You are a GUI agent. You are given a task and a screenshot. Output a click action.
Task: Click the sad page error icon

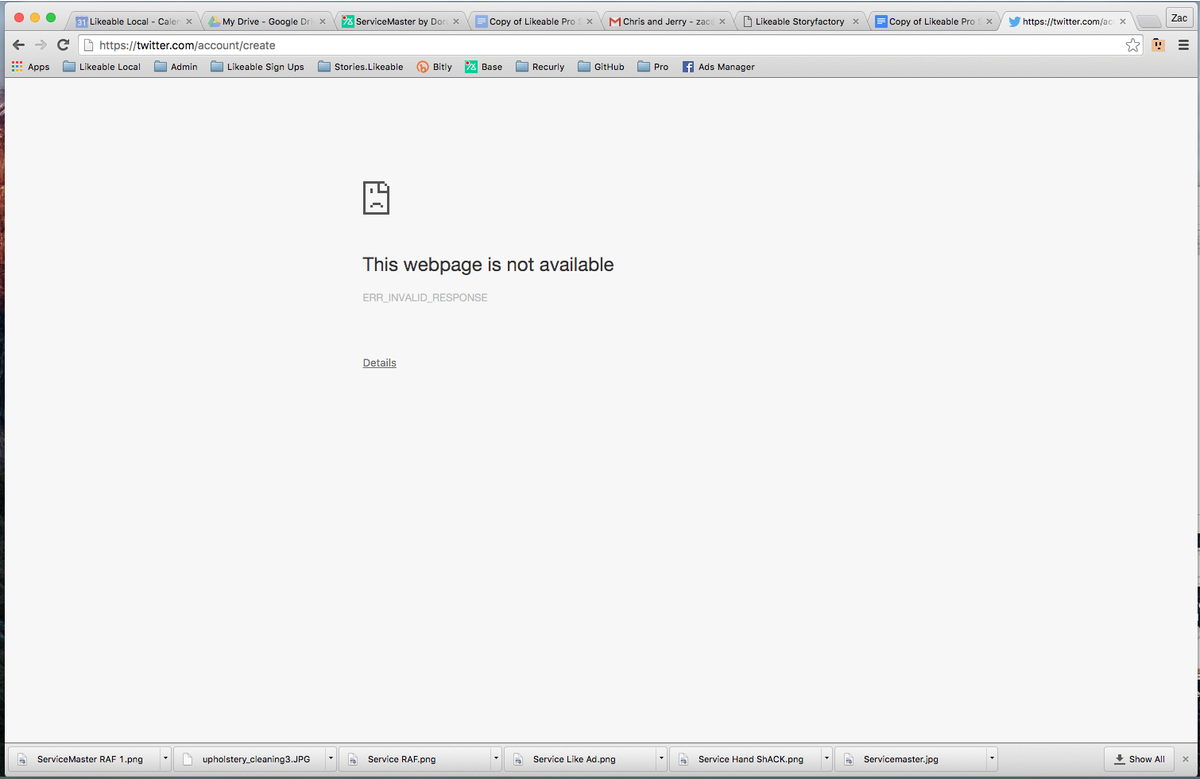coord(376,198)
